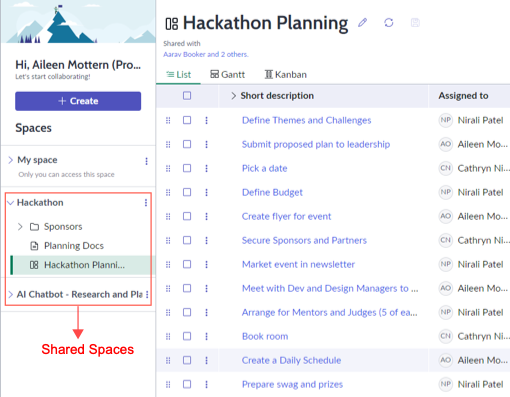Open row menu for Prepare swag and prizes
This screenshot has width=510, height=397.
206,384
